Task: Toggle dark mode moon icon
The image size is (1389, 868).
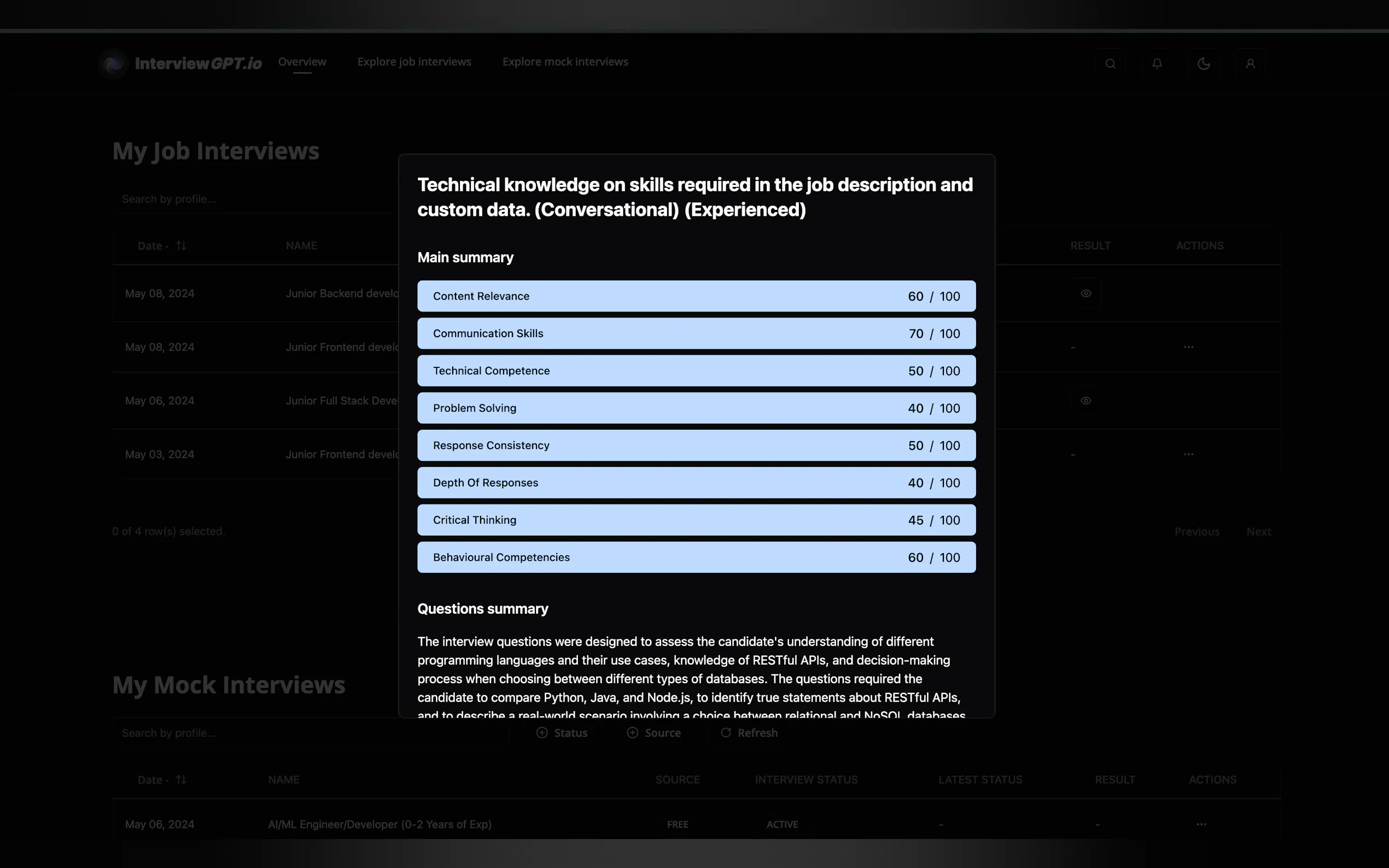Action: [1204, 64]
